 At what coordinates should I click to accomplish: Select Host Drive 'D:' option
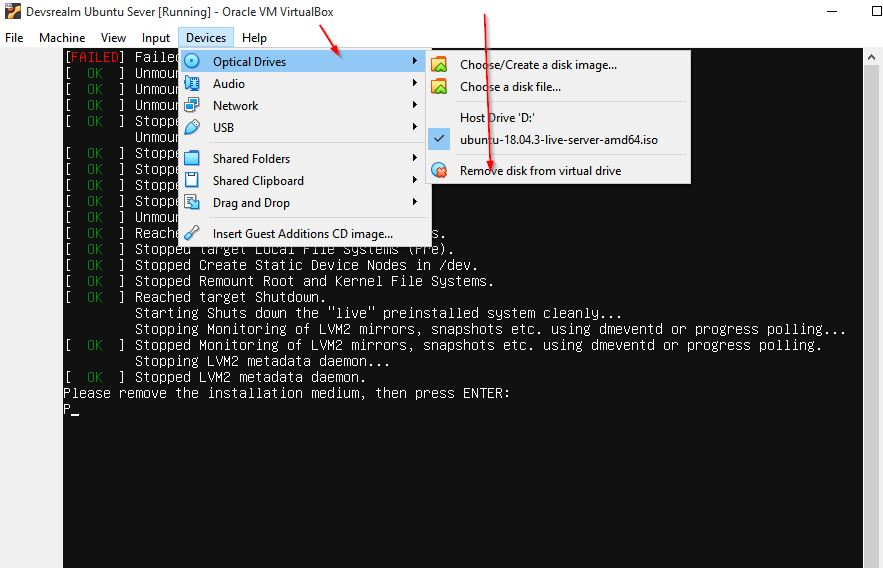(x=558, y=118)
